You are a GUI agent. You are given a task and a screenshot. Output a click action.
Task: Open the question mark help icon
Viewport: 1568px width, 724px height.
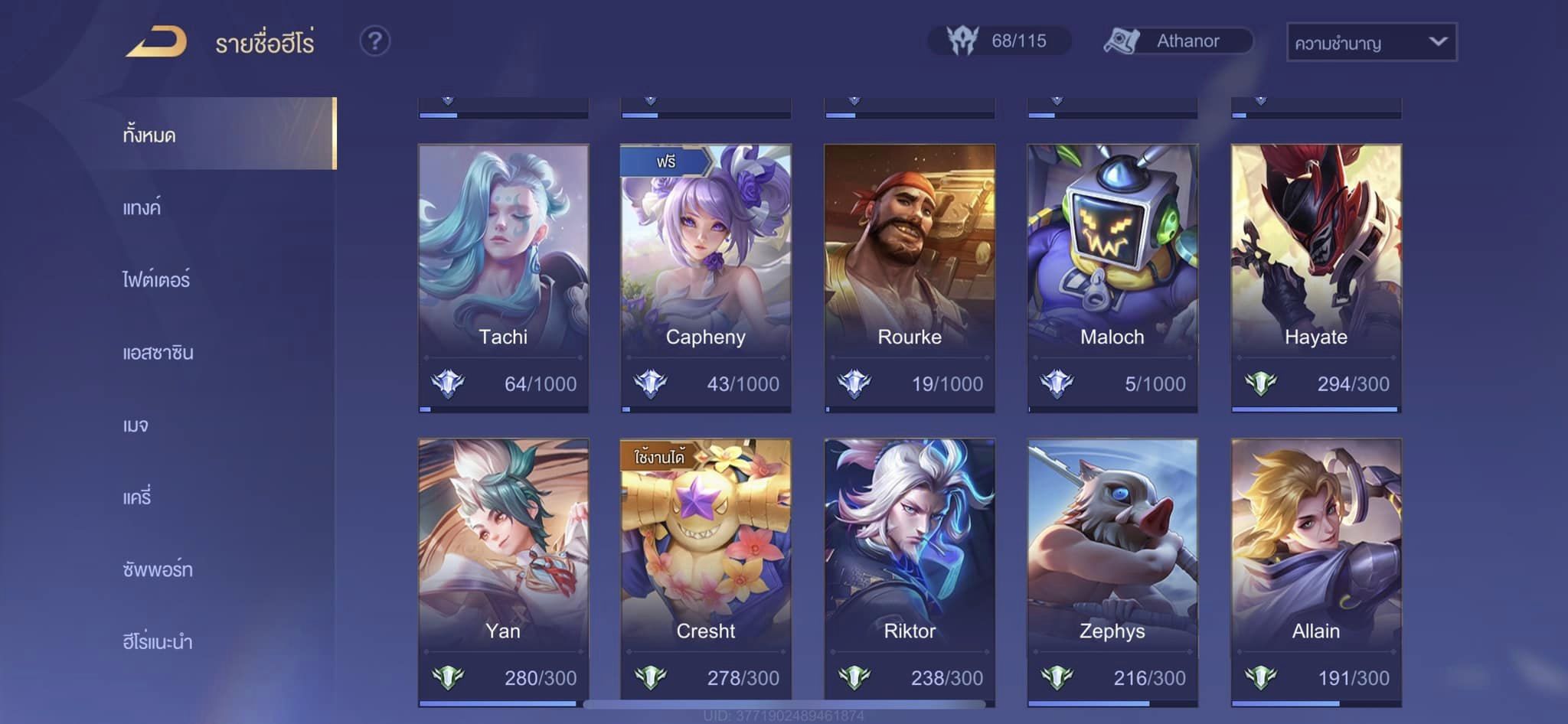(x=375, y=41)
